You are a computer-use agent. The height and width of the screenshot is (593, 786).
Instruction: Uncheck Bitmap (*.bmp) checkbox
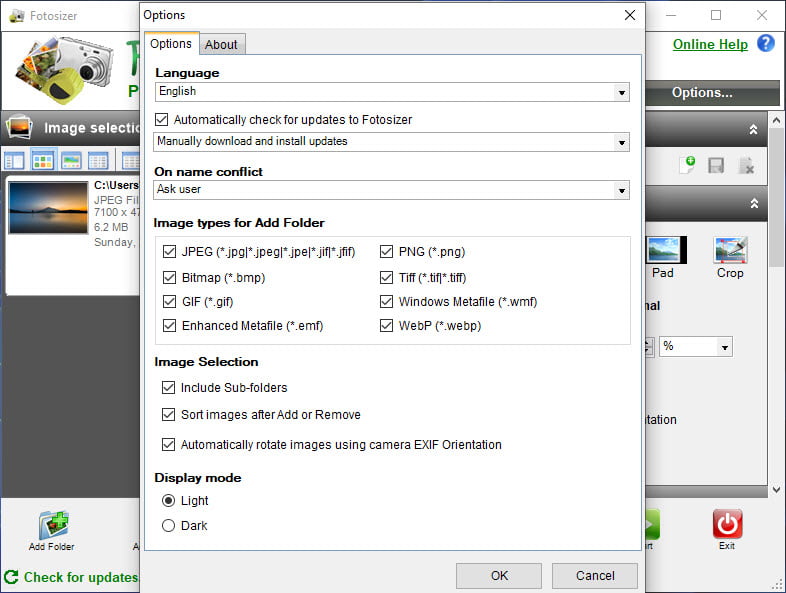click(169, 277)
